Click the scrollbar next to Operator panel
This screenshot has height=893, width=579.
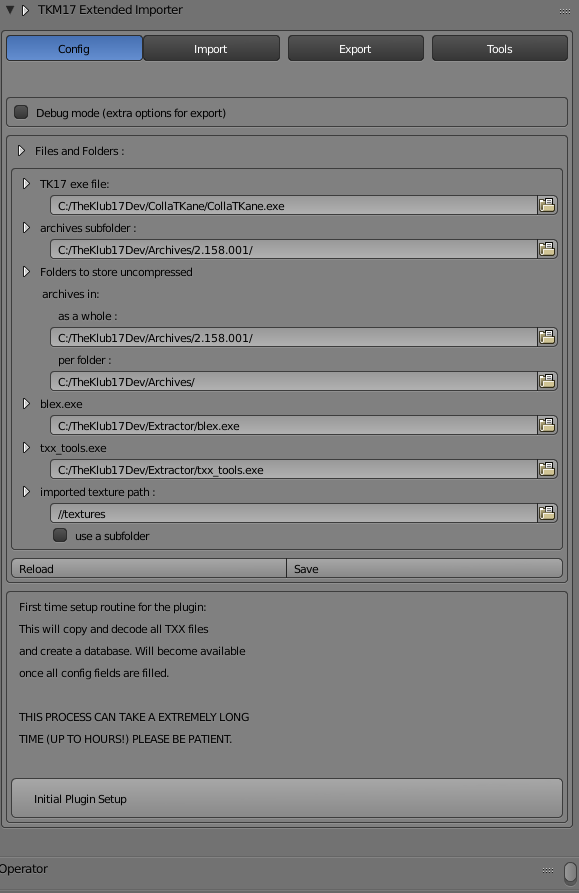click(570, 871)
